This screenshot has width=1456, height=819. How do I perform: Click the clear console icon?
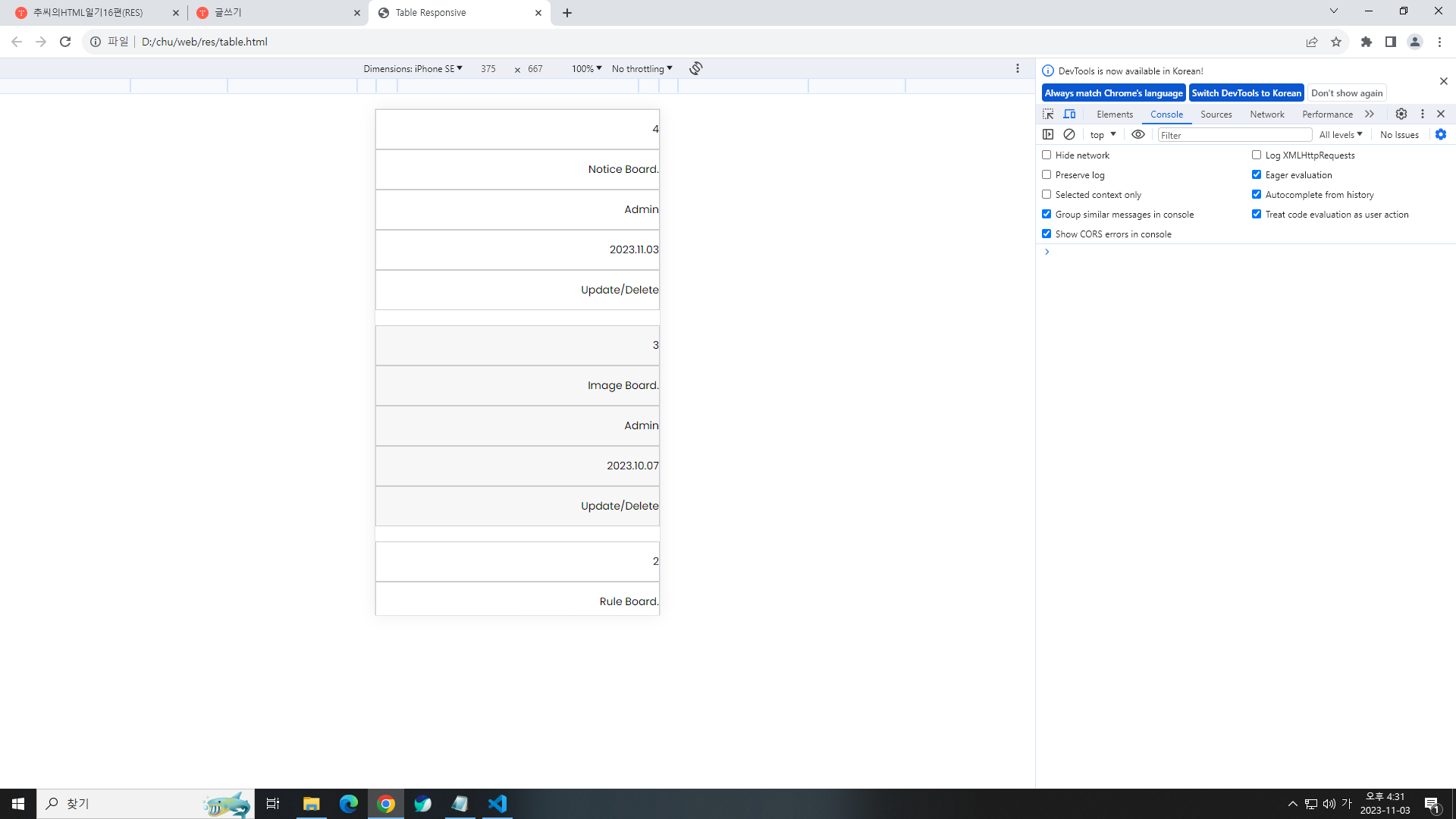pos(1069,134)
